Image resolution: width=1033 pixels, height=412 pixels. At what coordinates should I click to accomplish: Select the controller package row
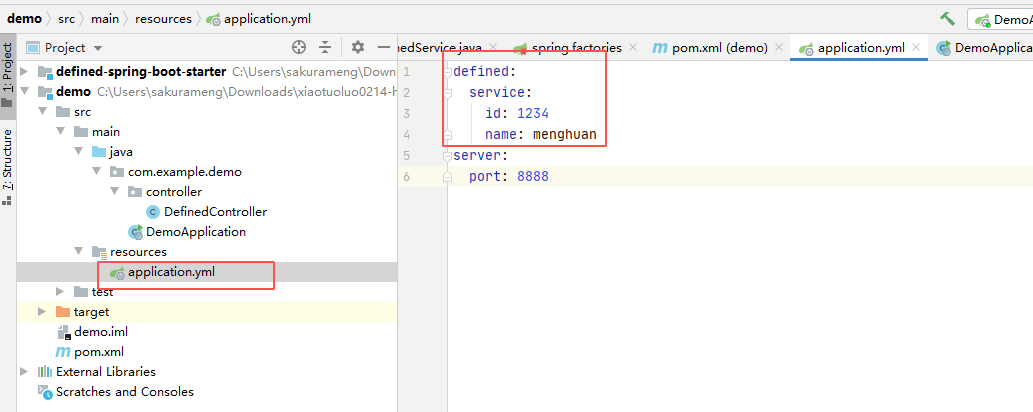point(207,192)
